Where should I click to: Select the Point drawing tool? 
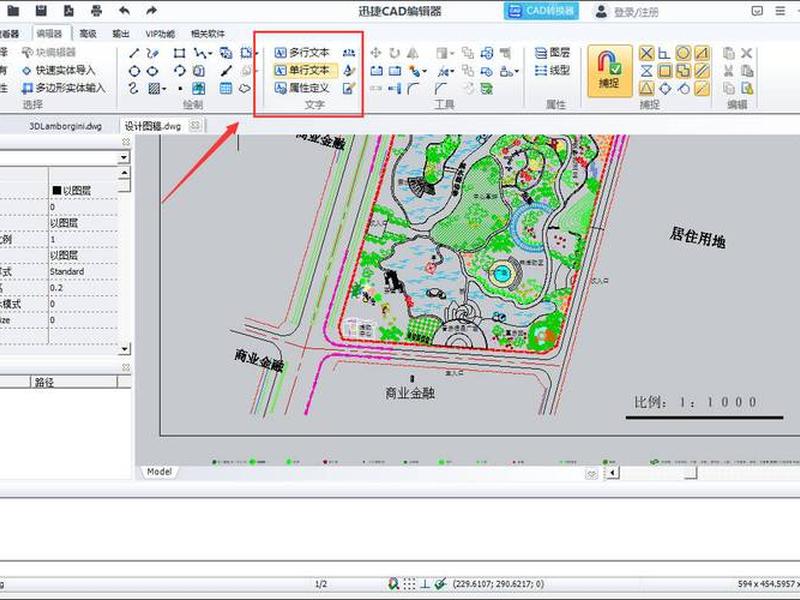point(180,89)
